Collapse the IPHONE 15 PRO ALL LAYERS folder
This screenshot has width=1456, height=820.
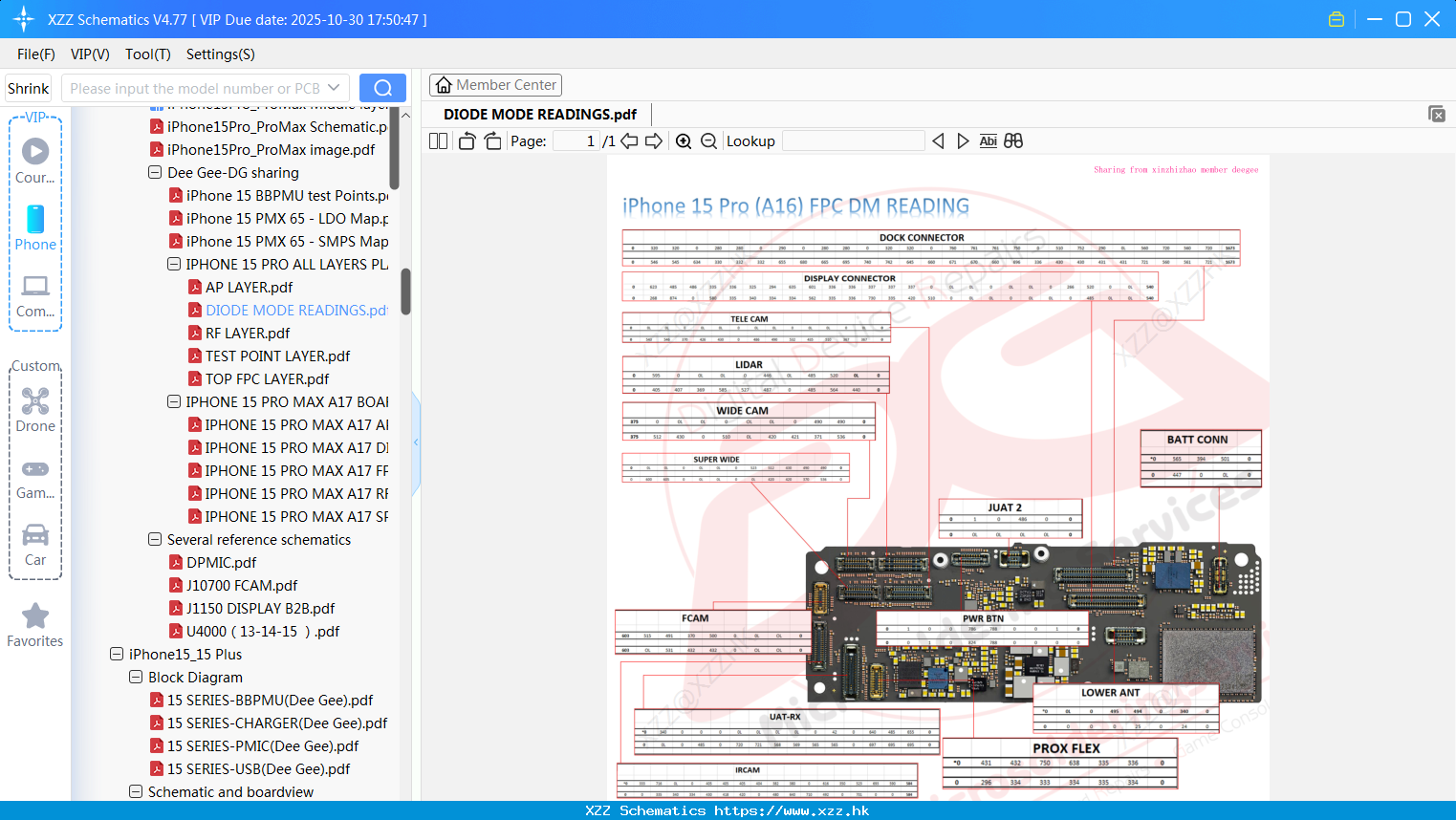(x=174, y=265)
